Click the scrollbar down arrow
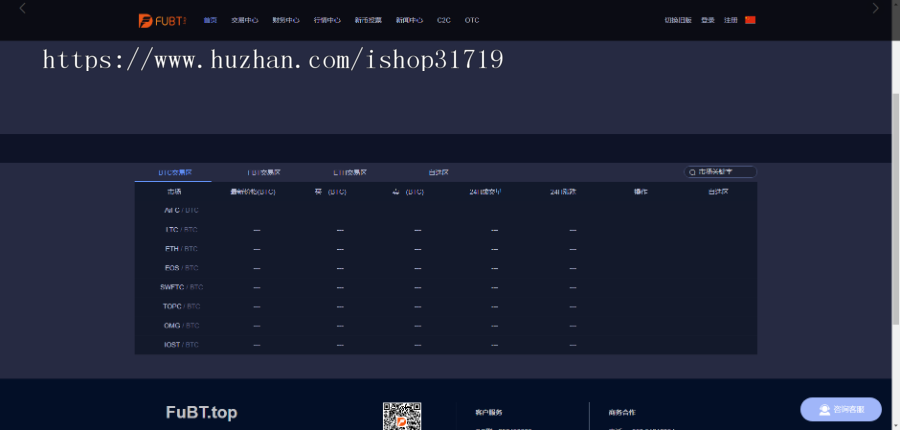This screenshot has width=900, height=430. click(895, 426)
